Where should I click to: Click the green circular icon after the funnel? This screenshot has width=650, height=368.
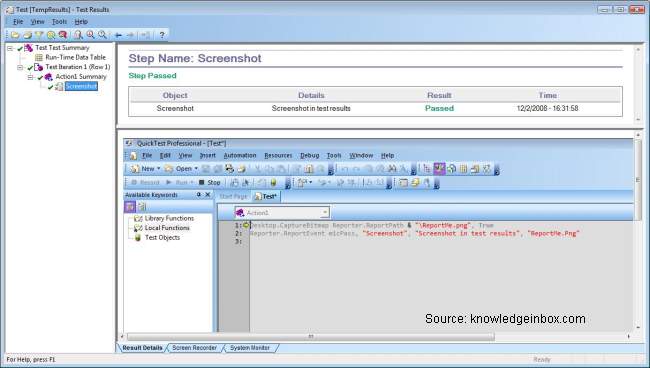[51, 35]
